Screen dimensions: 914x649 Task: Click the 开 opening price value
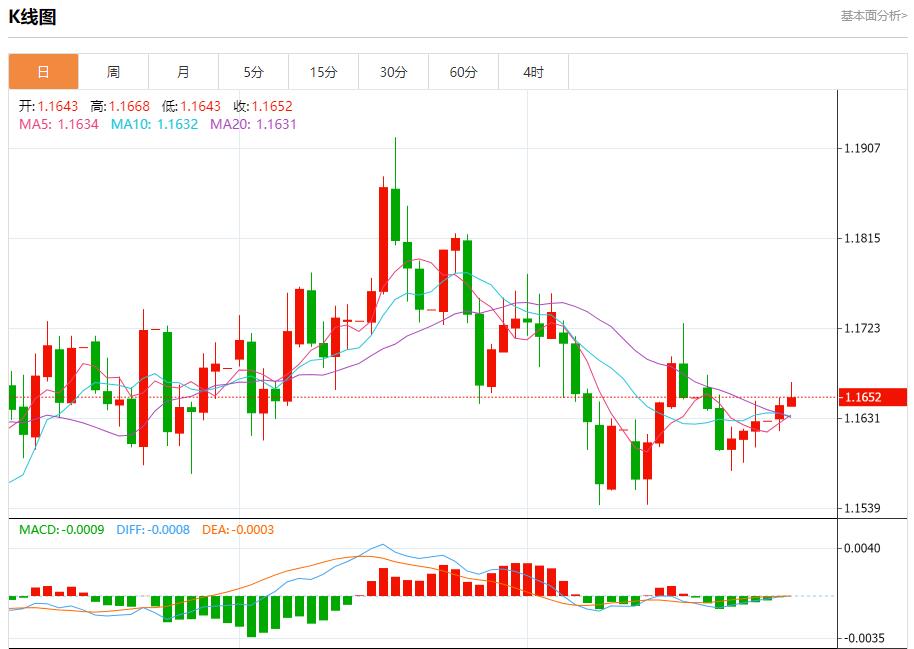(48, 106)
